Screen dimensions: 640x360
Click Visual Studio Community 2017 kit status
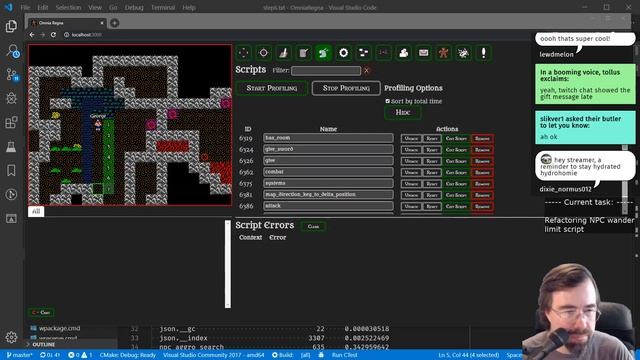[x=213, y=355]
